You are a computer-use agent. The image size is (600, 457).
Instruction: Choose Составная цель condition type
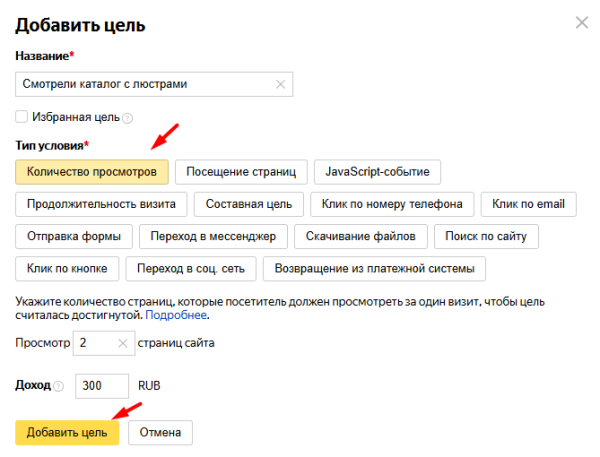(x=248, y=204)
